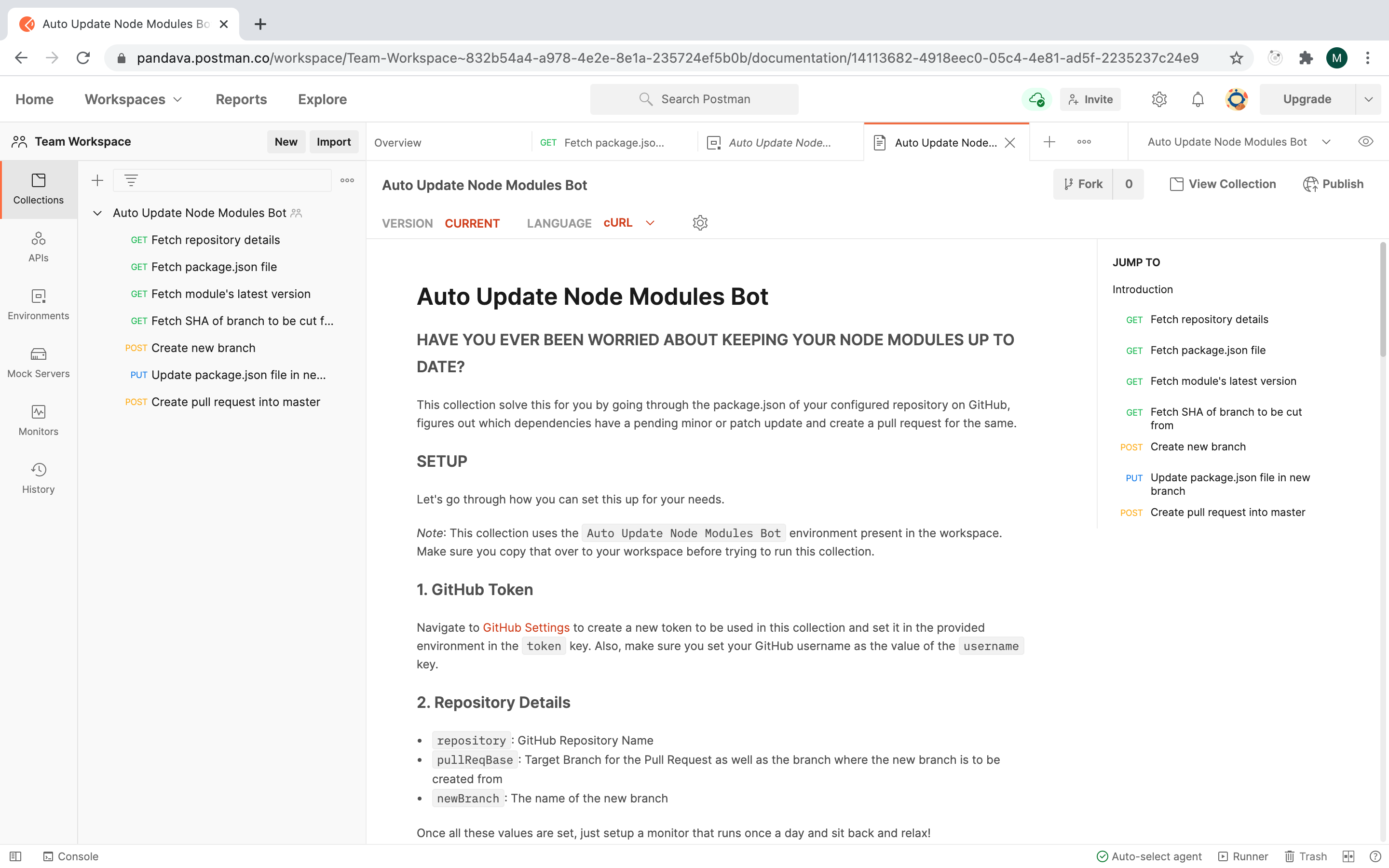The height and width of the screenshot is (868, 1389).
Task: Toggle the sidebar using bottom-left icon
Action: (x=15, y=856)
